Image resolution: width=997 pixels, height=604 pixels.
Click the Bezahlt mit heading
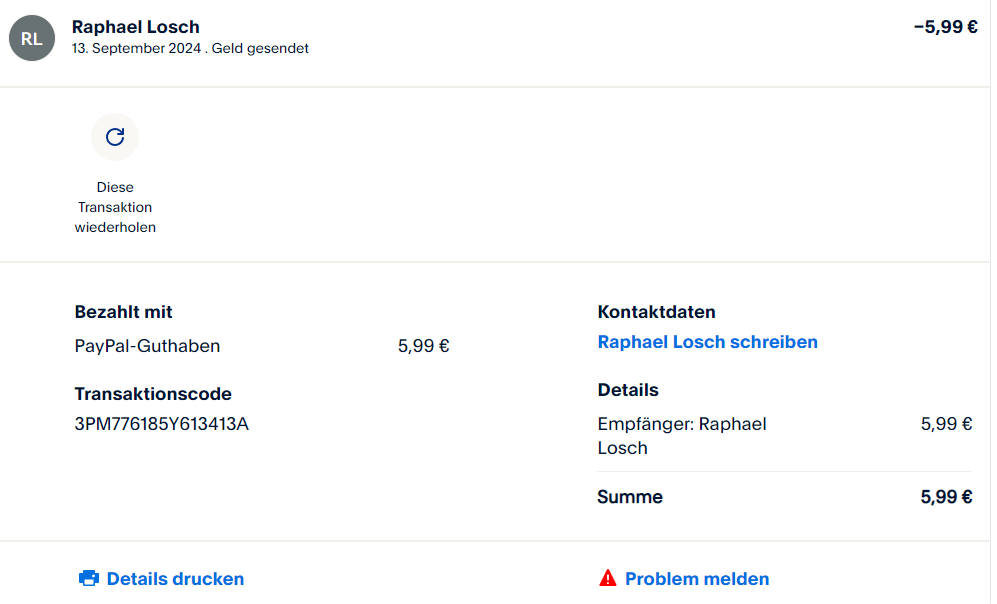[x=124, y=312]
